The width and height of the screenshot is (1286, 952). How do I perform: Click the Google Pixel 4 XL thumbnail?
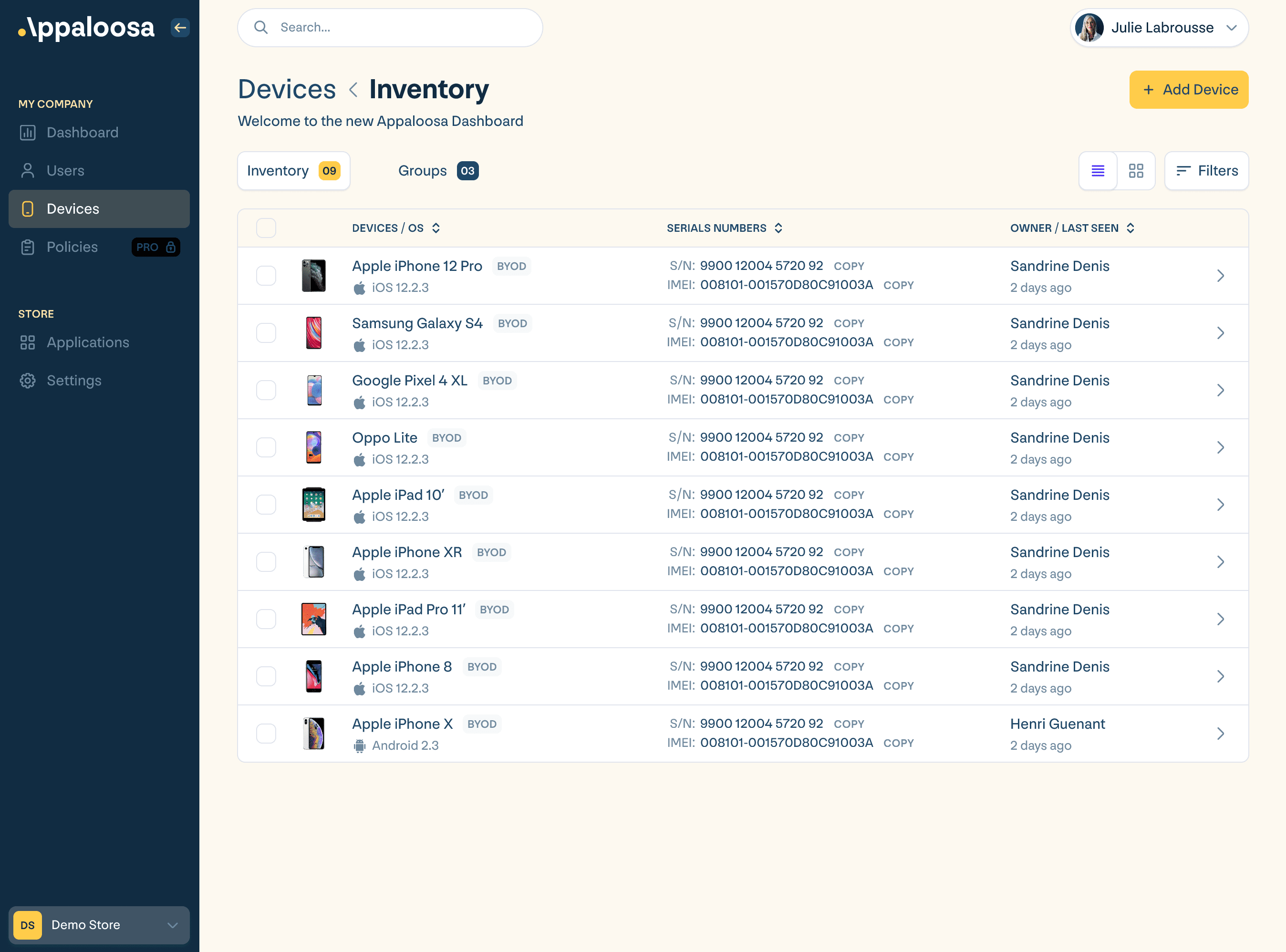[314, 390]
